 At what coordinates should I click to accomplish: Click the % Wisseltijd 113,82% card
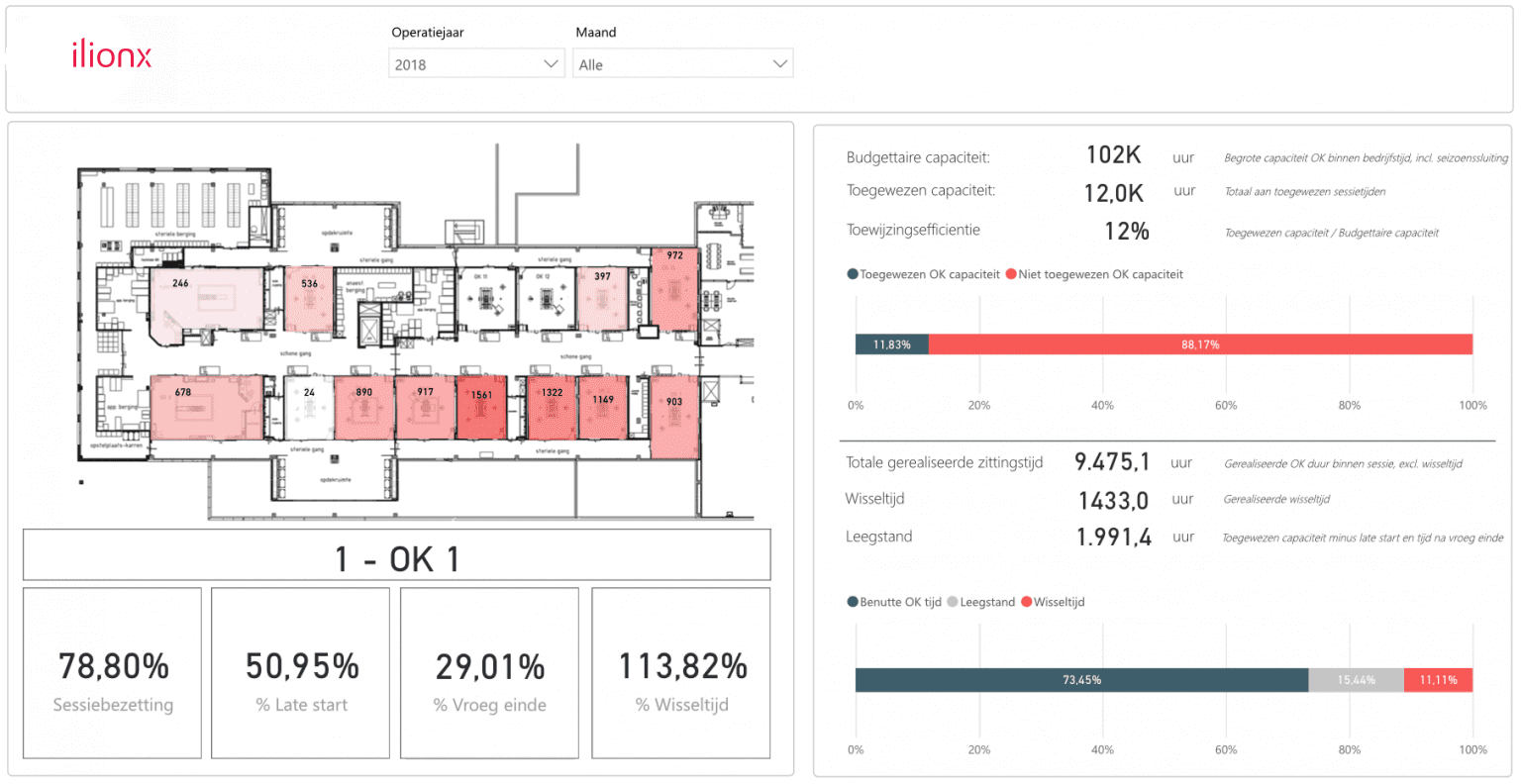tap(681, 673)
